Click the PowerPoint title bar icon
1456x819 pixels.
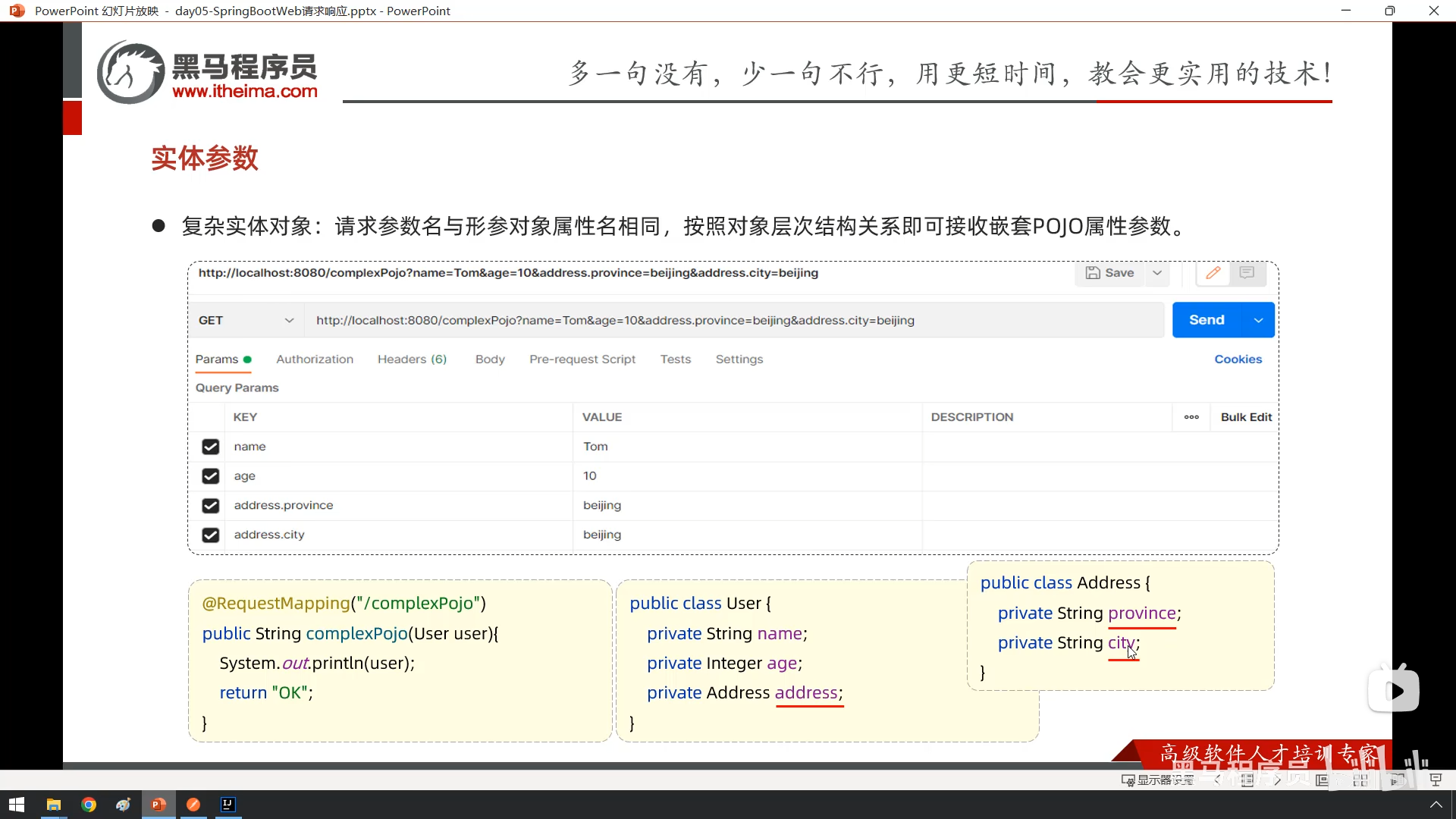[17, 11]
